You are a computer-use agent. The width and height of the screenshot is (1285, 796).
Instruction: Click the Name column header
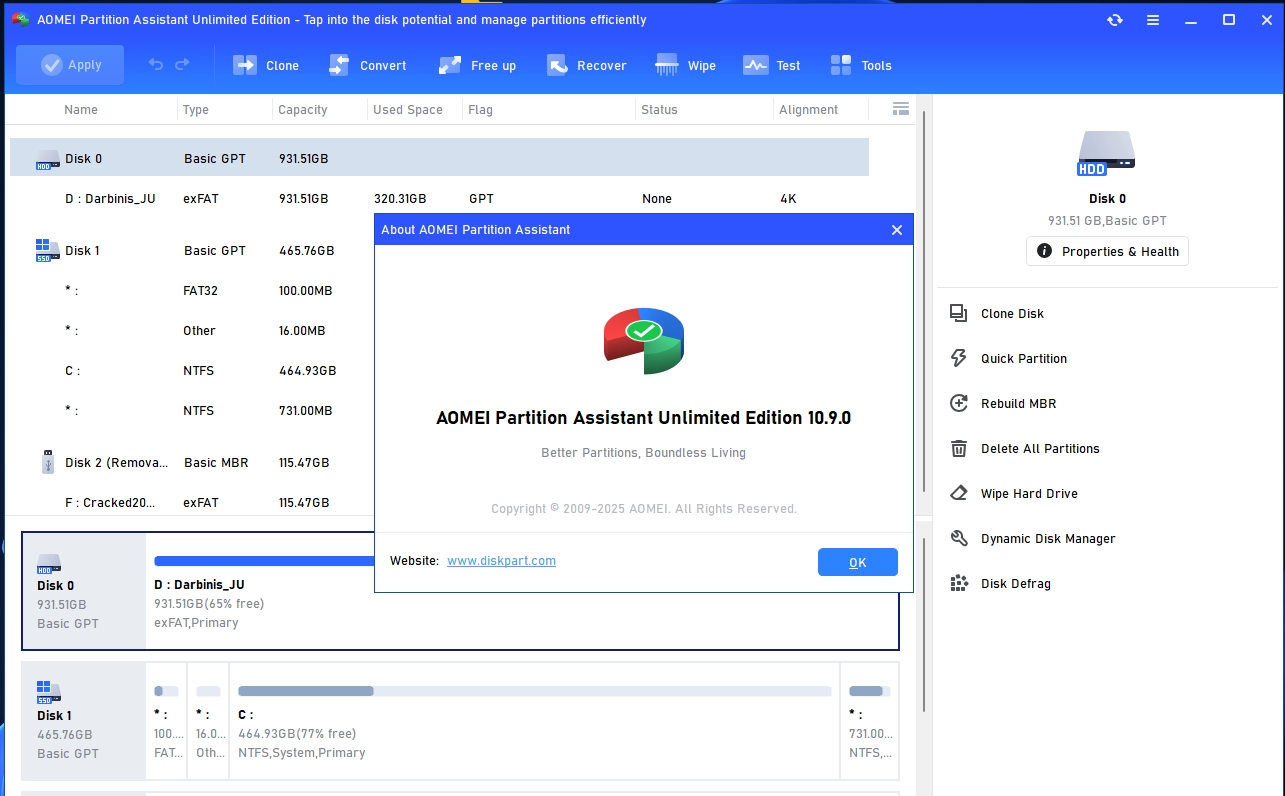coord(81,110)
